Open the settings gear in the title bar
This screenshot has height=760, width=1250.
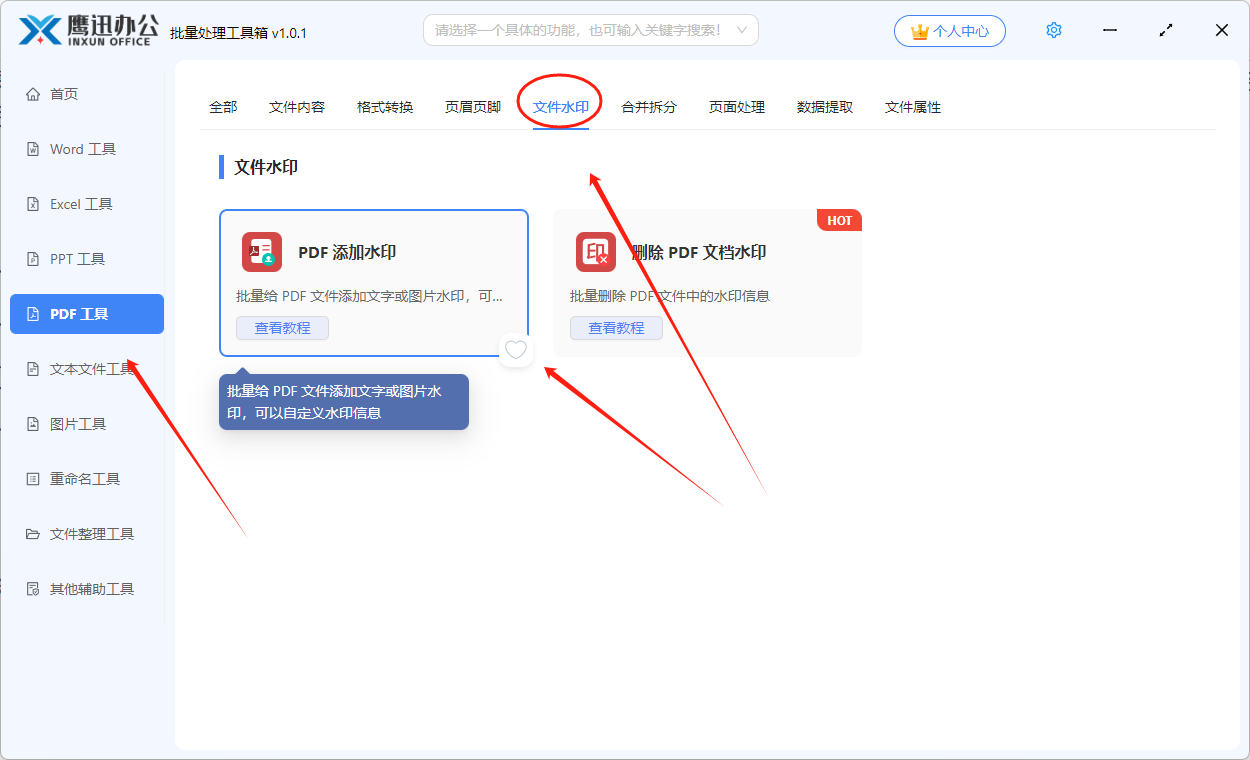(x=1053, y=30)
